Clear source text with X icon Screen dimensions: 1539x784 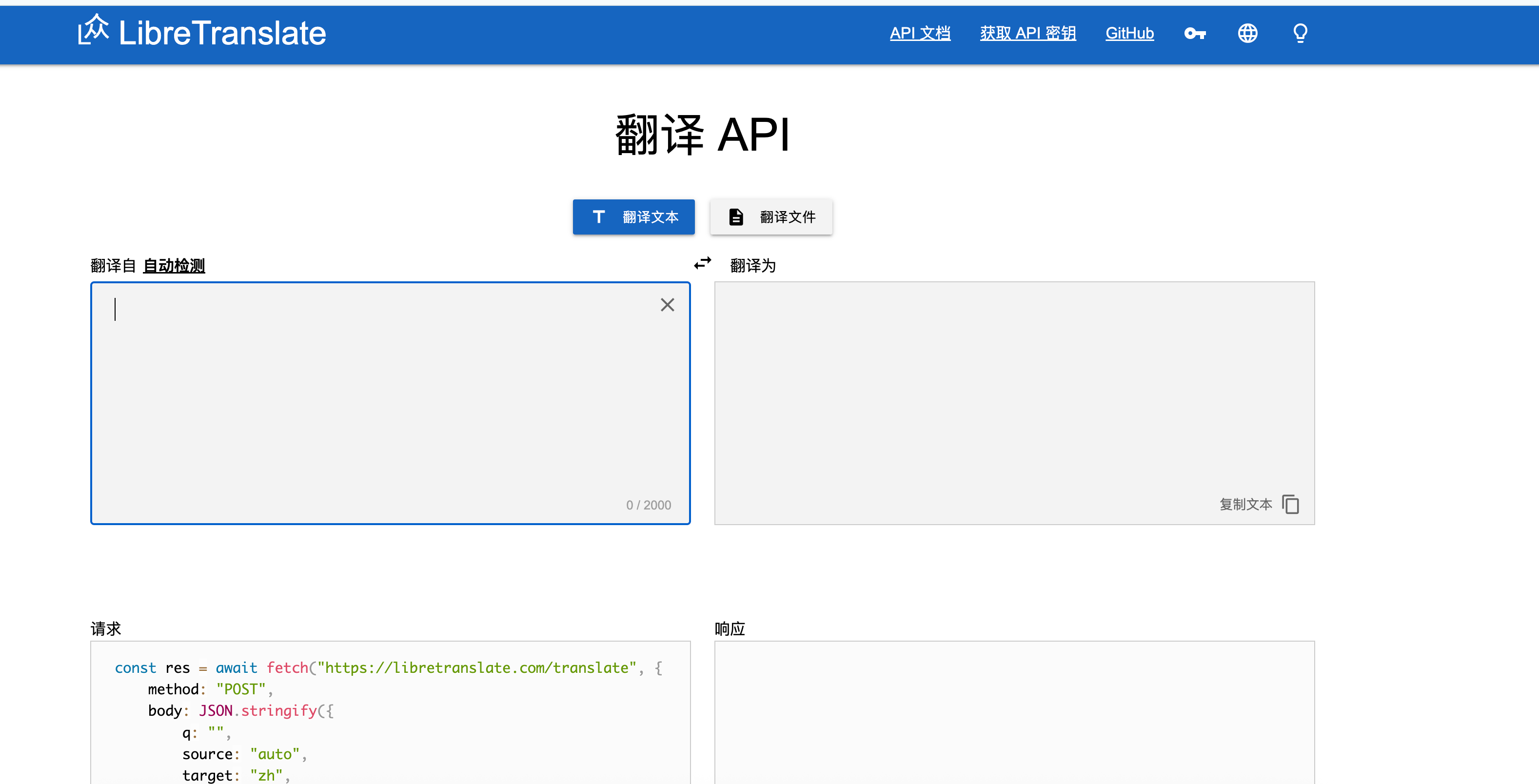(667, 305)
